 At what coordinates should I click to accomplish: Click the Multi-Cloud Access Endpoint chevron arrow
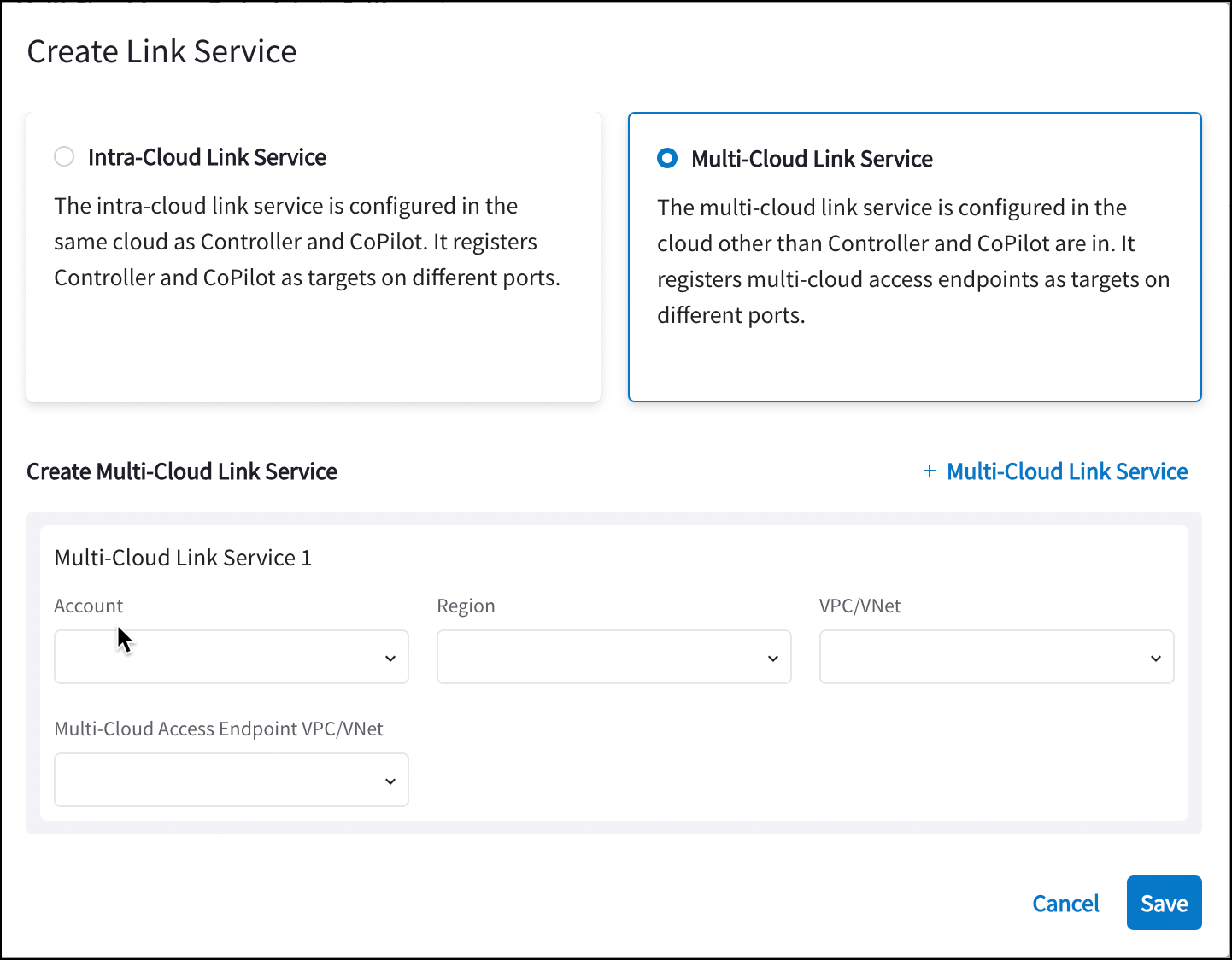point(390,781)
